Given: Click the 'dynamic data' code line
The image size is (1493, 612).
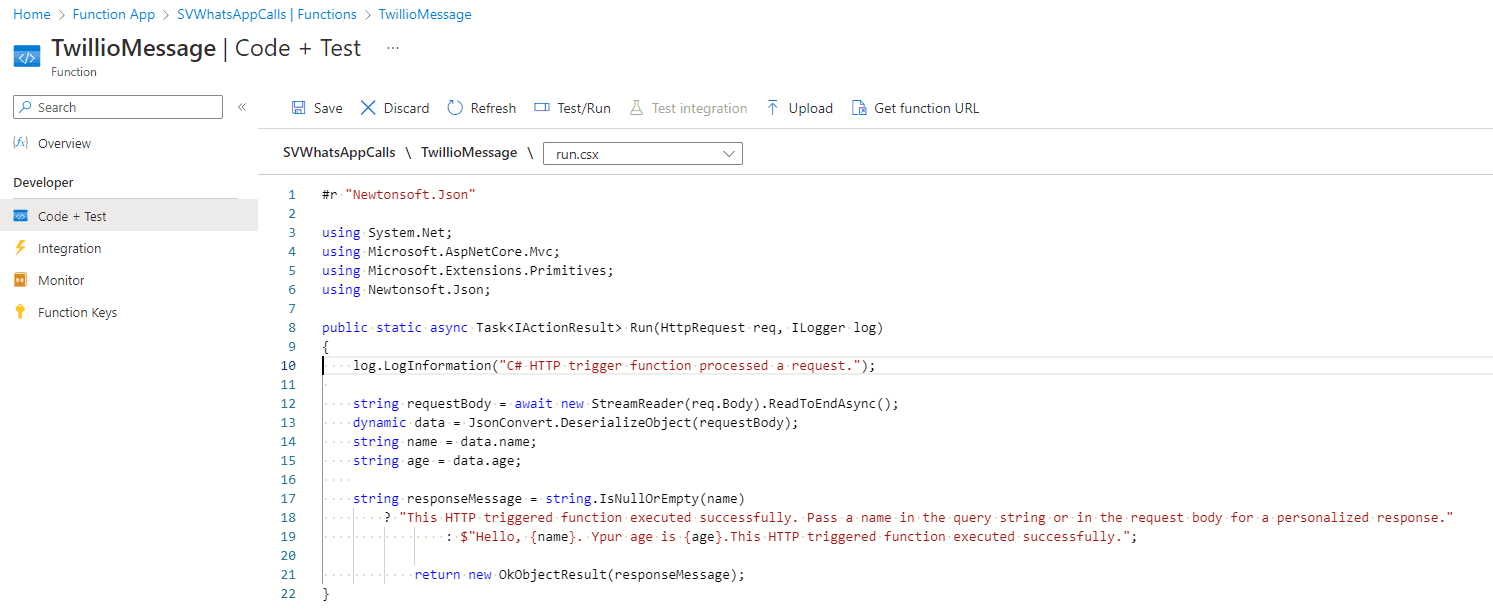Looking at the screenshot, I should tap(576, 422).
